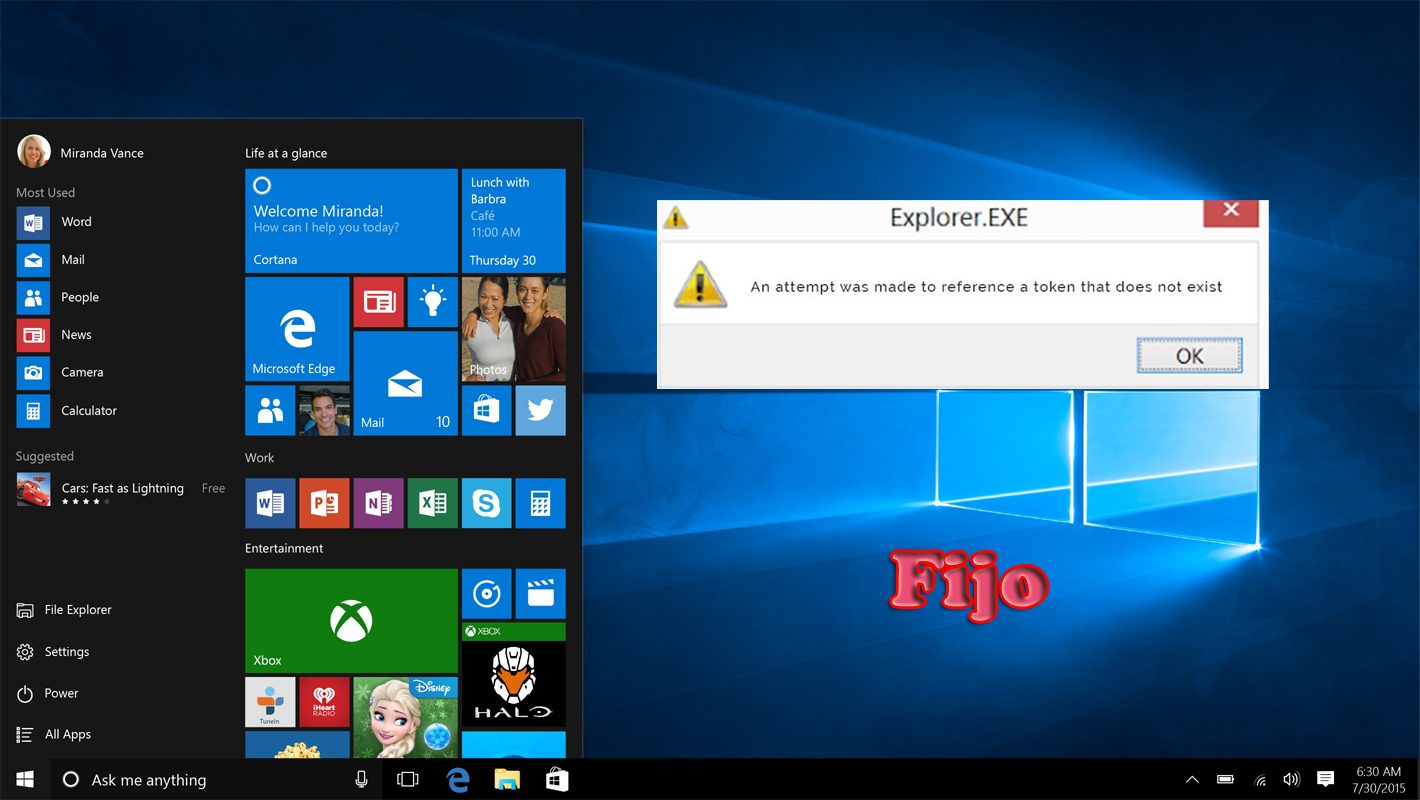Open File Explorer from the taskbar
The width and height of the screenshot is (1420, 800).
tap(507, 780)
